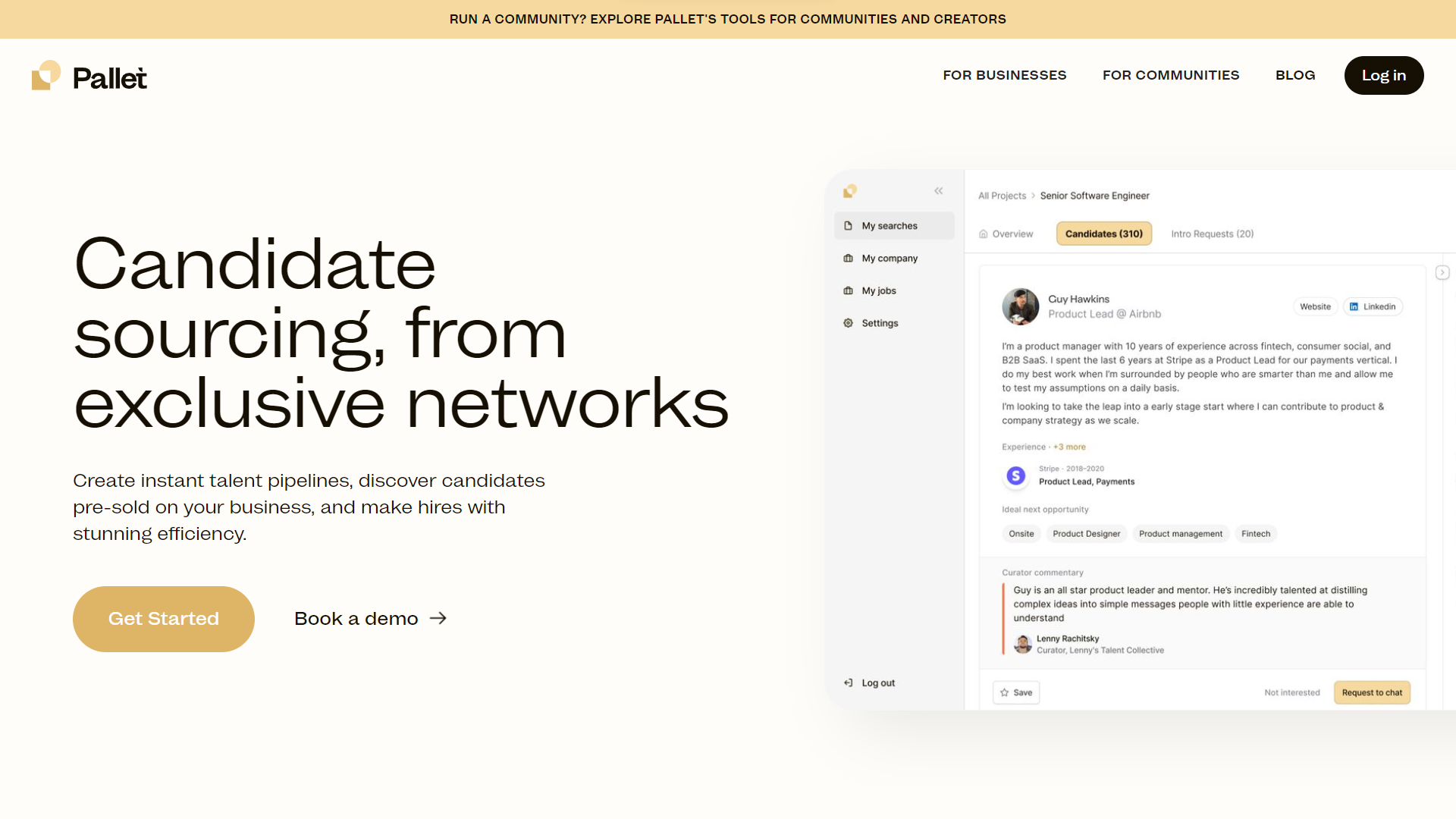Click the My jobs briefcase icon
The height and width of the screenshot is (819, 1456).
coord(848,291)
